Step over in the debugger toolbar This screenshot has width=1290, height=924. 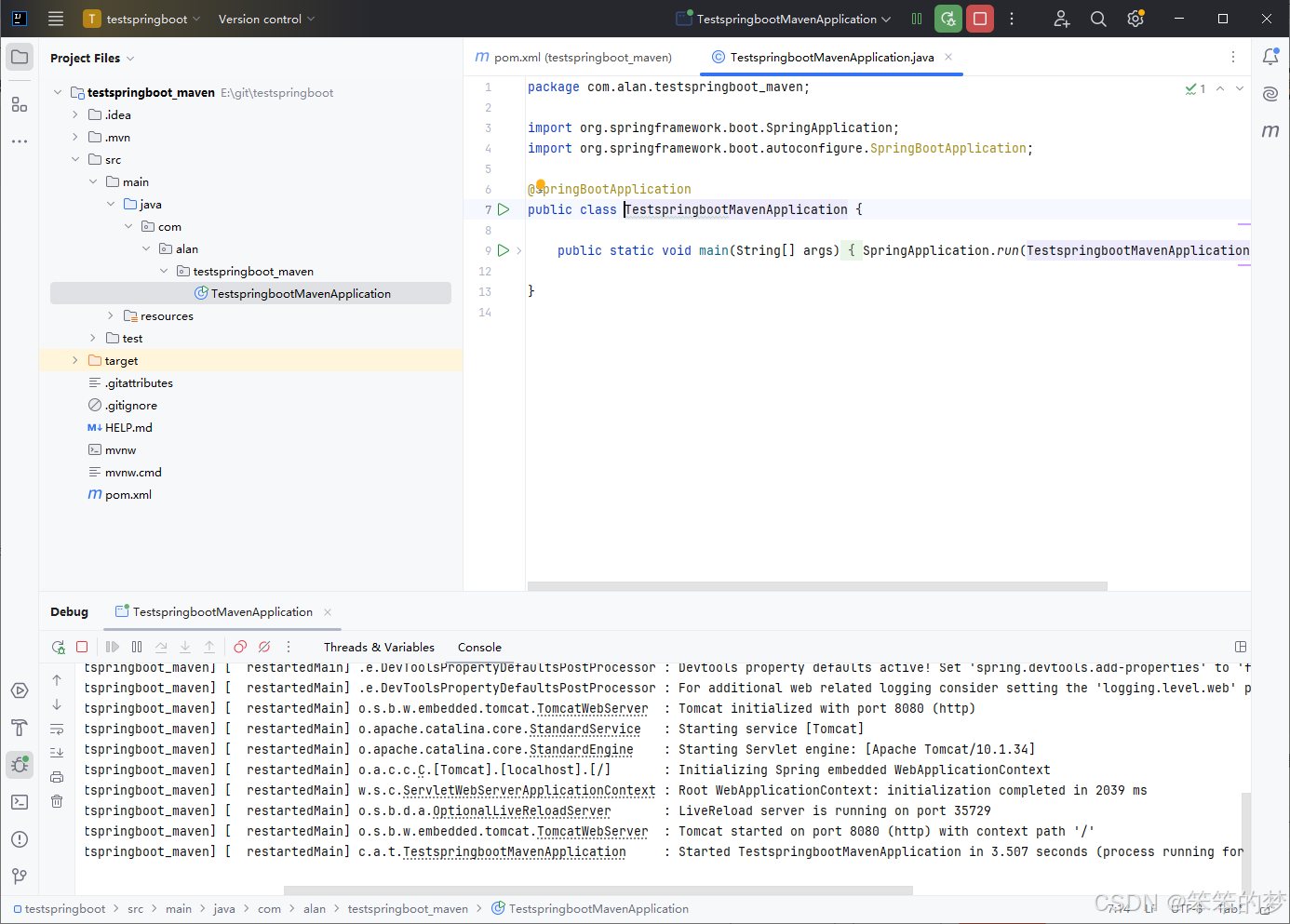[160, 646]
